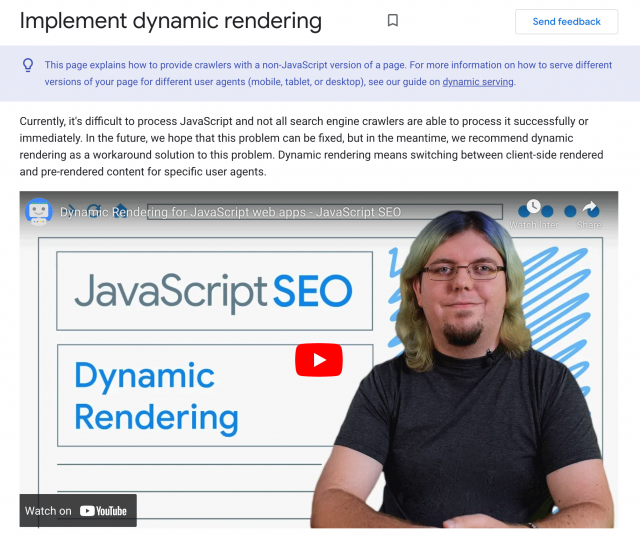Click the video Share arrow icon

point(589,208)
